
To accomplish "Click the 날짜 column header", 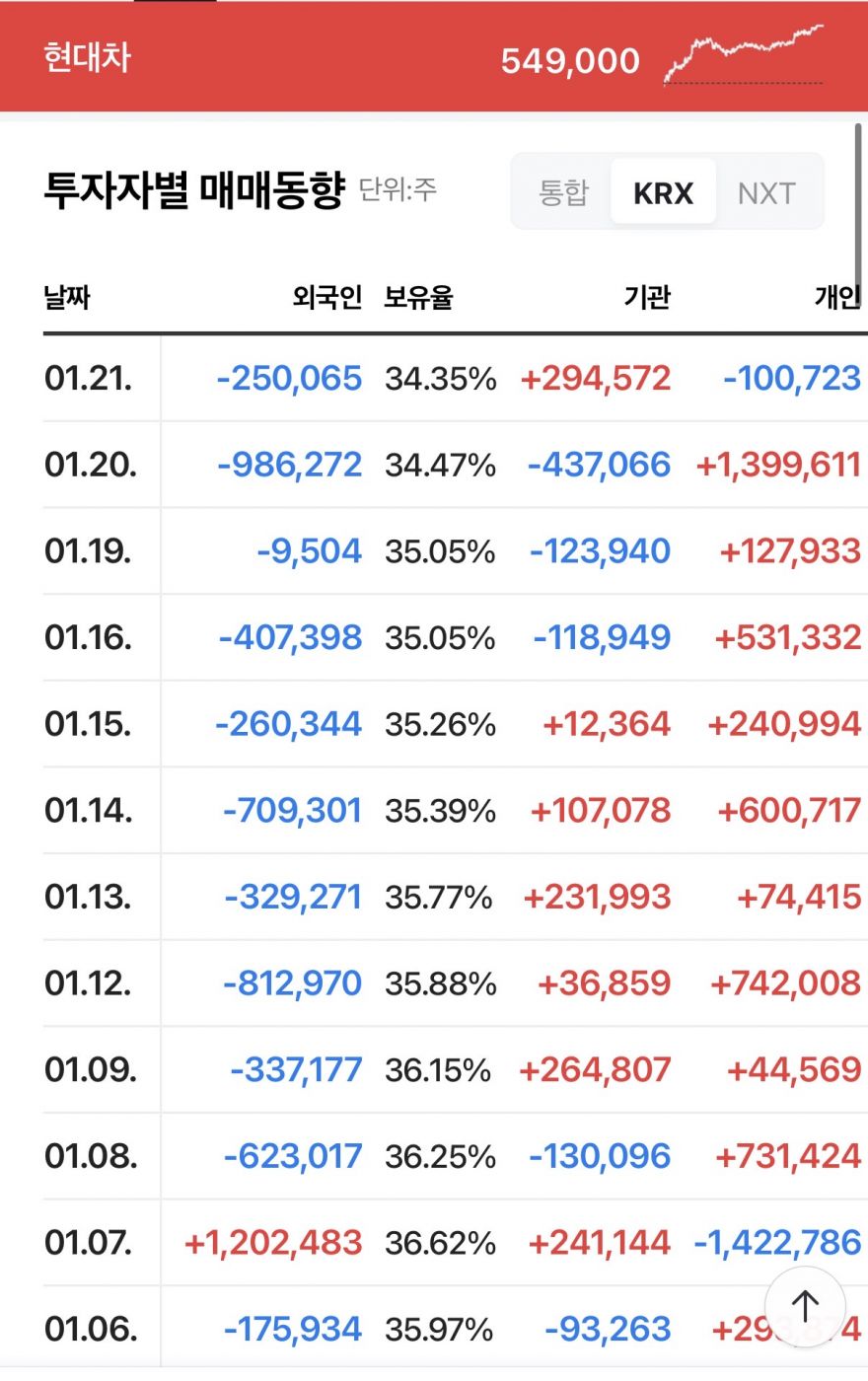I will (67, 297).
